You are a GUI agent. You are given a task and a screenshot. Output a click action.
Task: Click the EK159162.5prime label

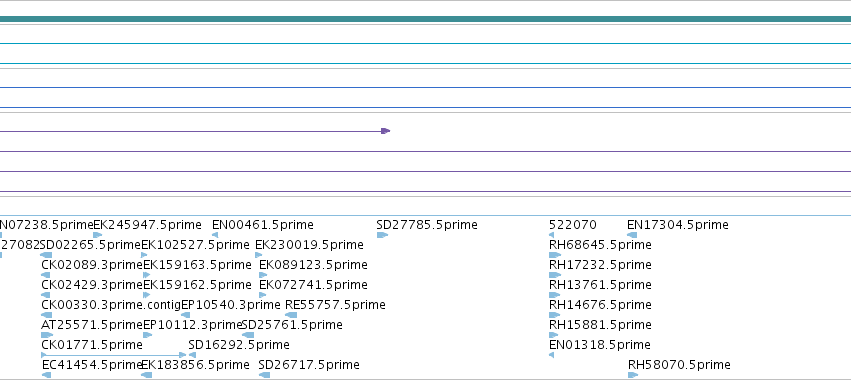[x=197, y=285]
